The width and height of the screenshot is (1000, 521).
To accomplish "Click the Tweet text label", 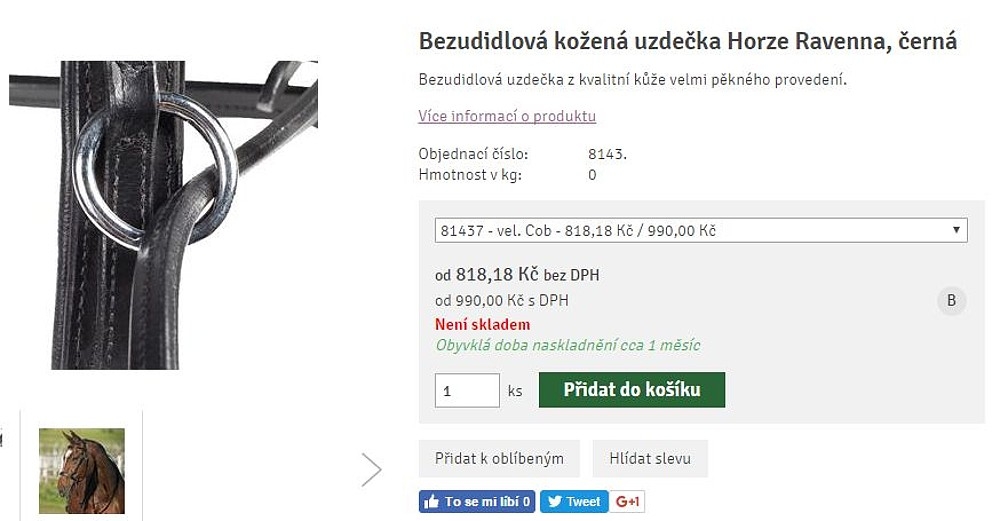I will click(x=583, y=502).
